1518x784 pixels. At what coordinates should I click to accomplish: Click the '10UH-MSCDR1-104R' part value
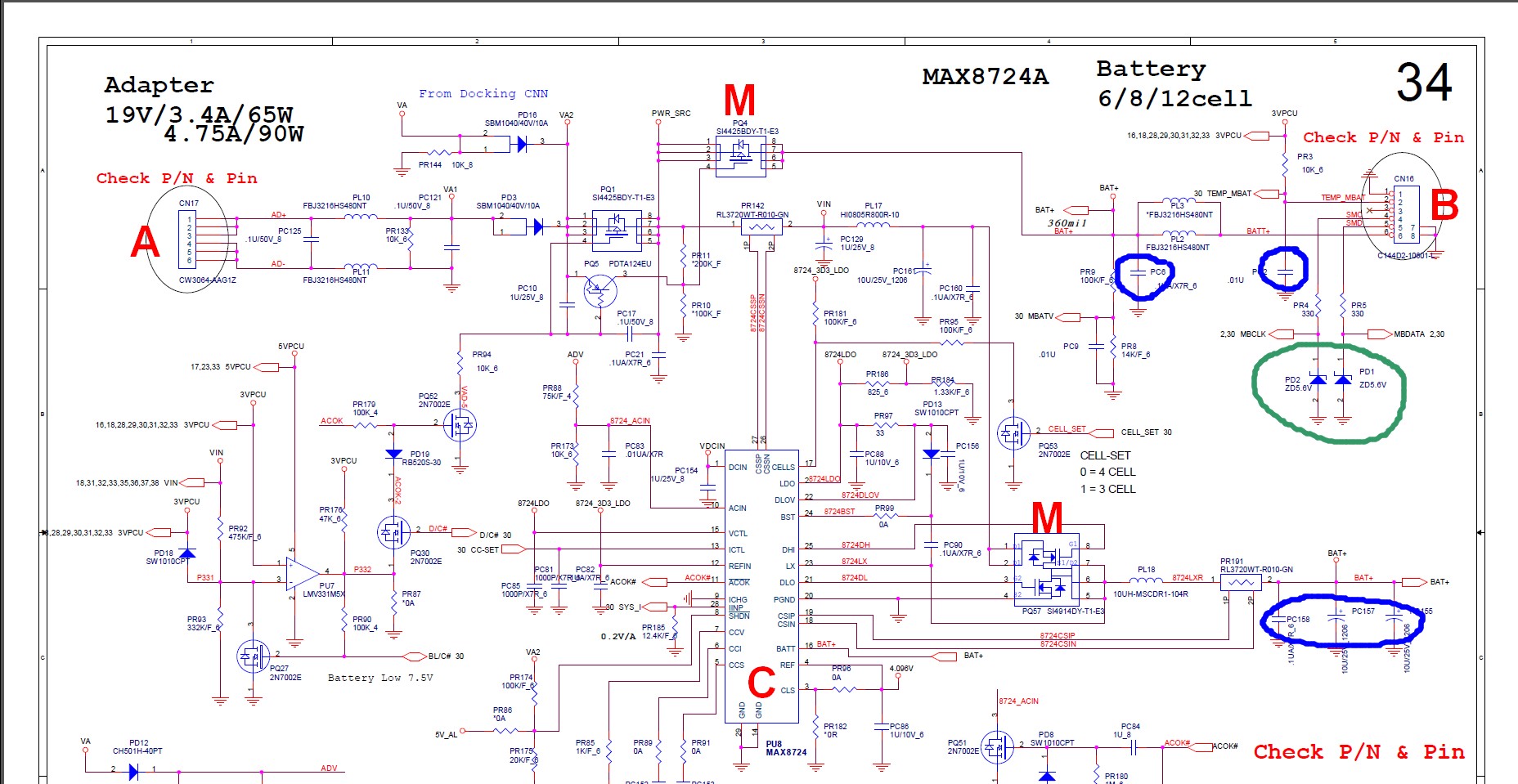[1150, 594]
